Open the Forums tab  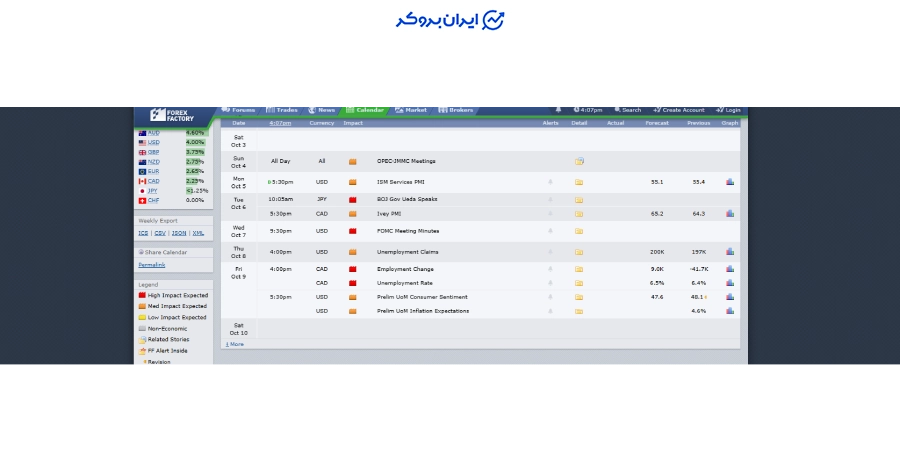[238, 110]
